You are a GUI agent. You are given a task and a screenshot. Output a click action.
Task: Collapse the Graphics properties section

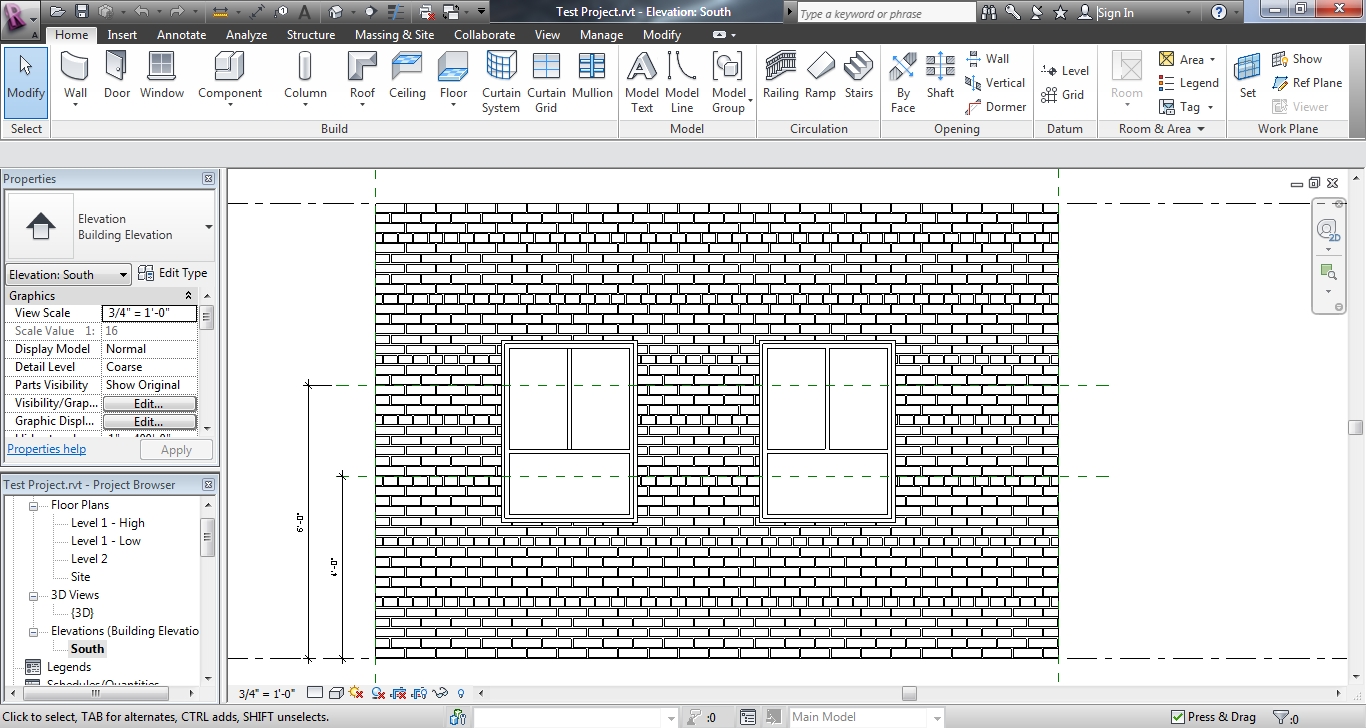[188, 296]
